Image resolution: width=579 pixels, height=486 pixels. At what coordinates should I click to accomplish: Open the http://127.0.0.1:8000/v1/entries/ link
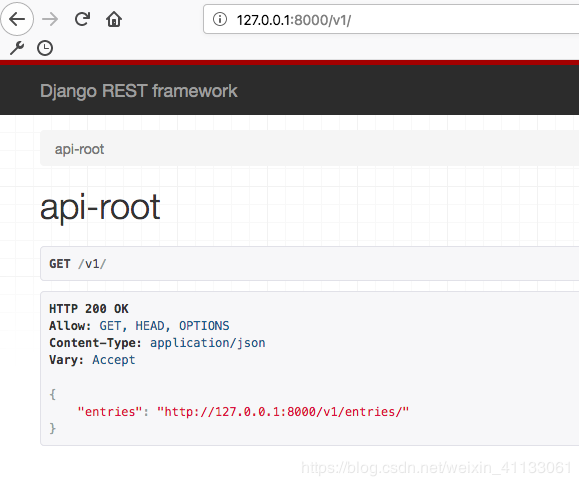tap(283, 411)
